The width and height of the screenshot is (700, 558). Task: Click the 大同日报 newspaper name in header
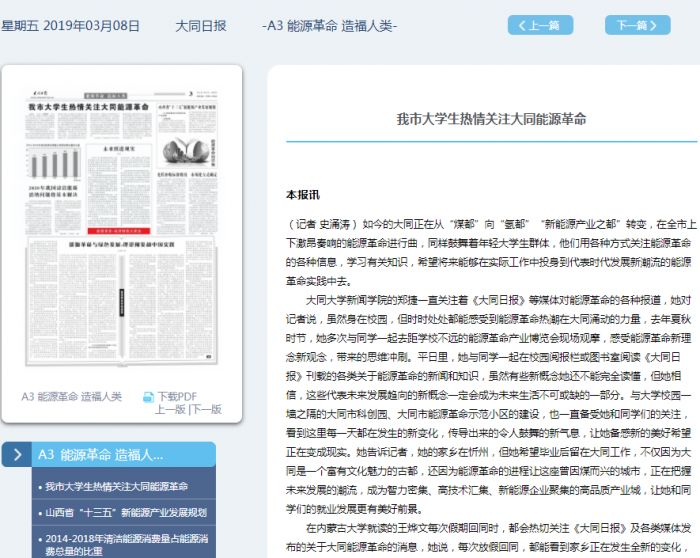point(202,25)
